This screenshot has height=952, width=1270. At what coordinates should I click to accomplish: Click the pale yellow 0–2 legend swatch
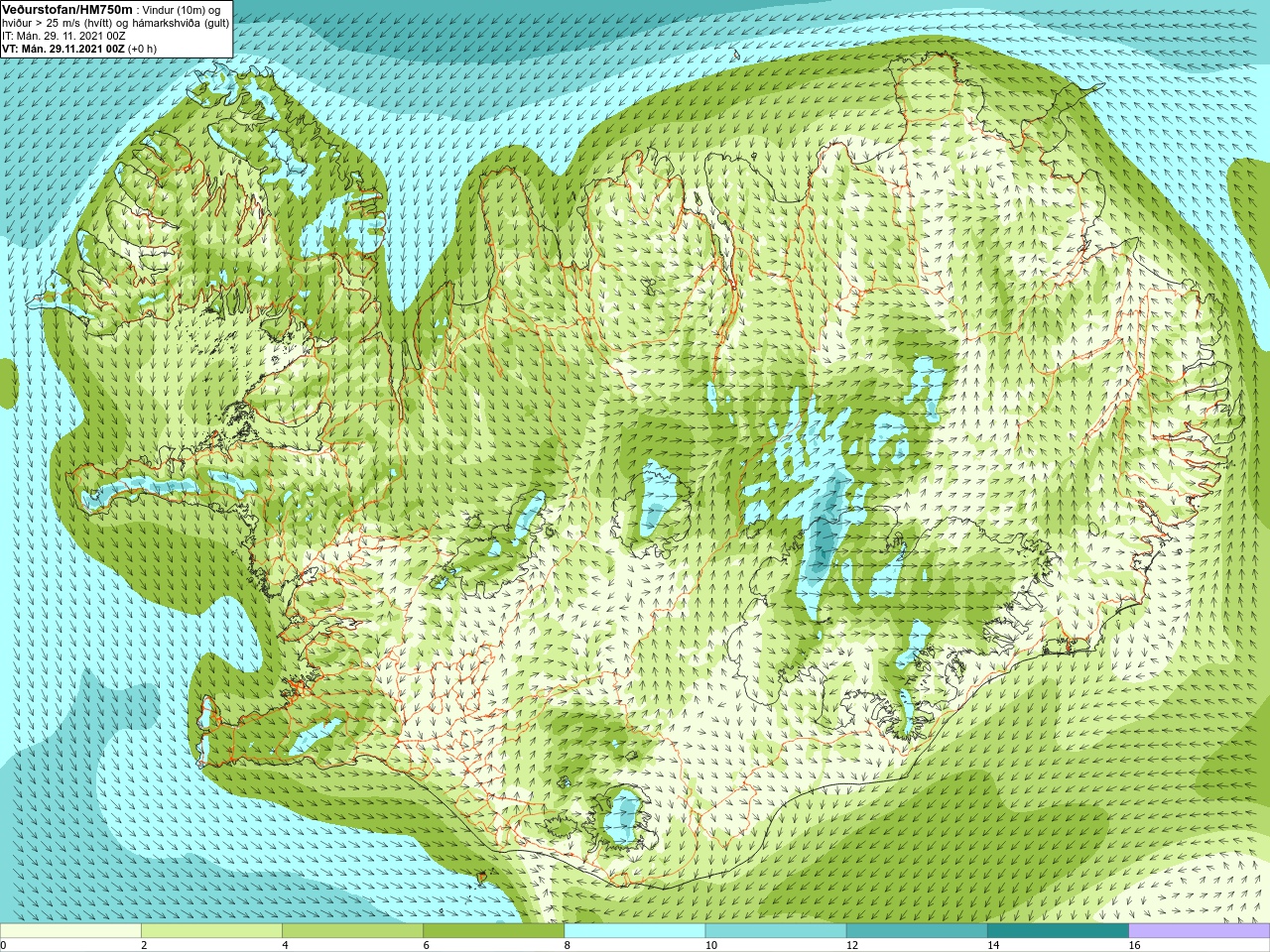point(70,931)
